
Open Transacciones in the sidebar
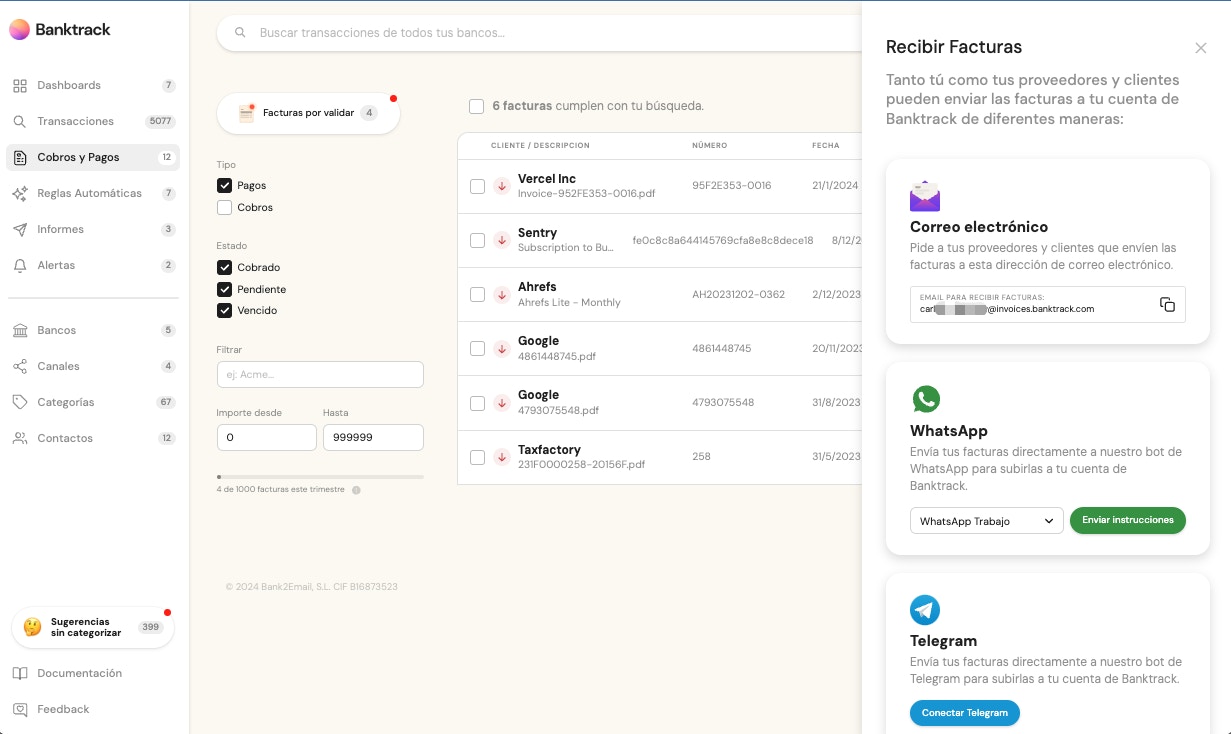75,121
